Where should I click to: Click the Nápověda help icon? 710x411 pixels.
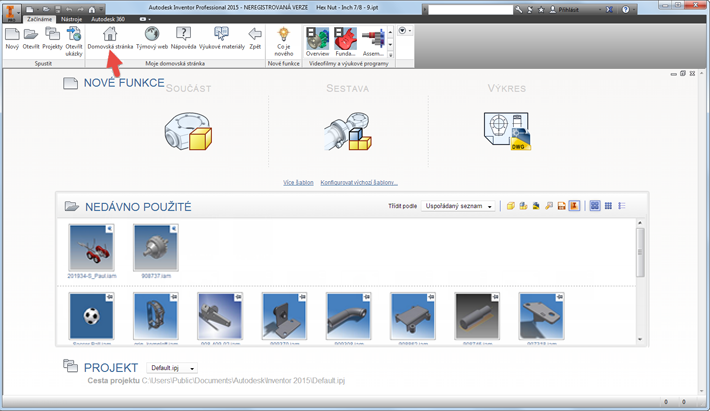(x=183, y=33)
